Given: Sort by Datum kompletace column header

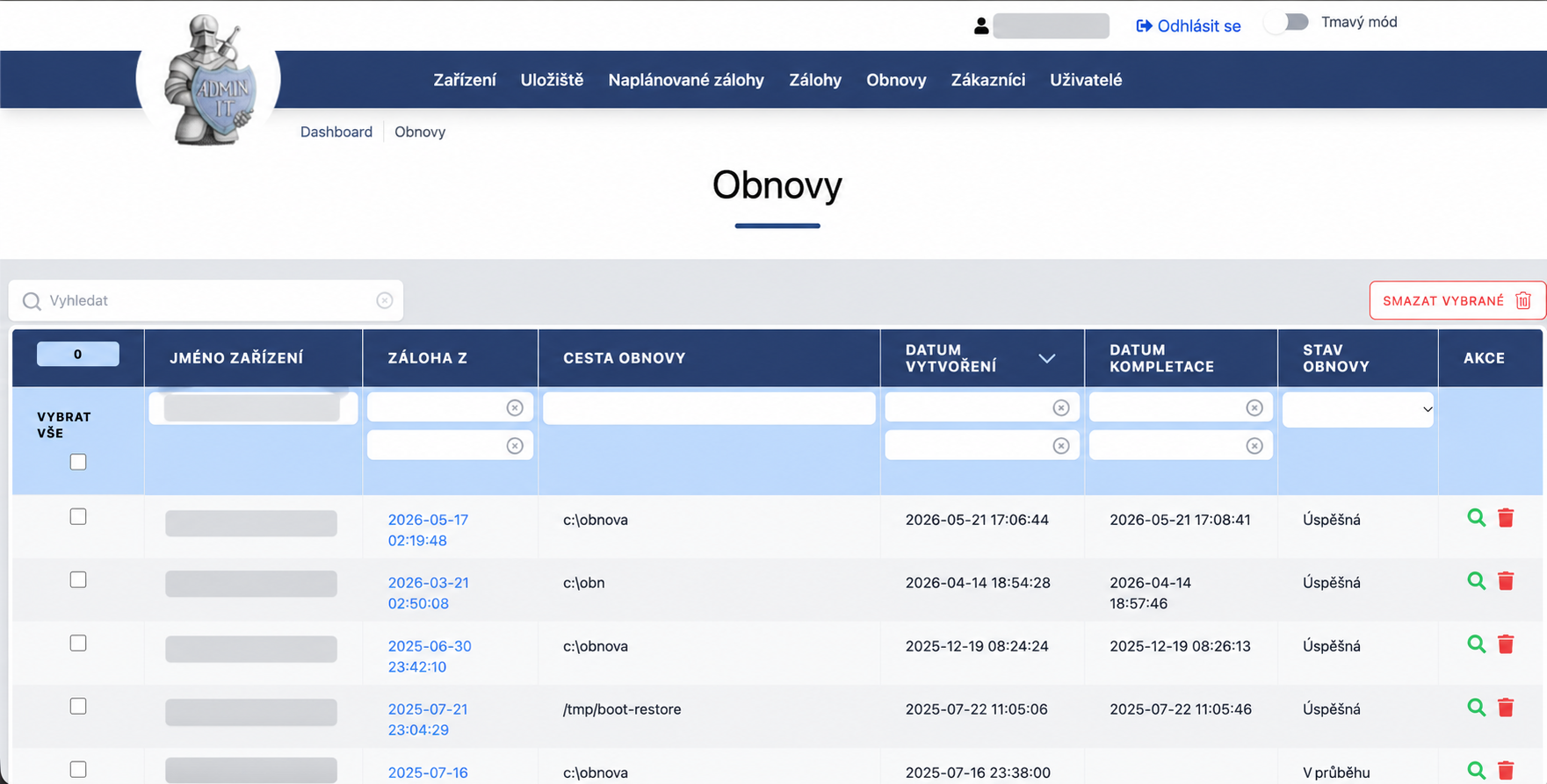Looking at the screenshot, I should pos(1161,358).
